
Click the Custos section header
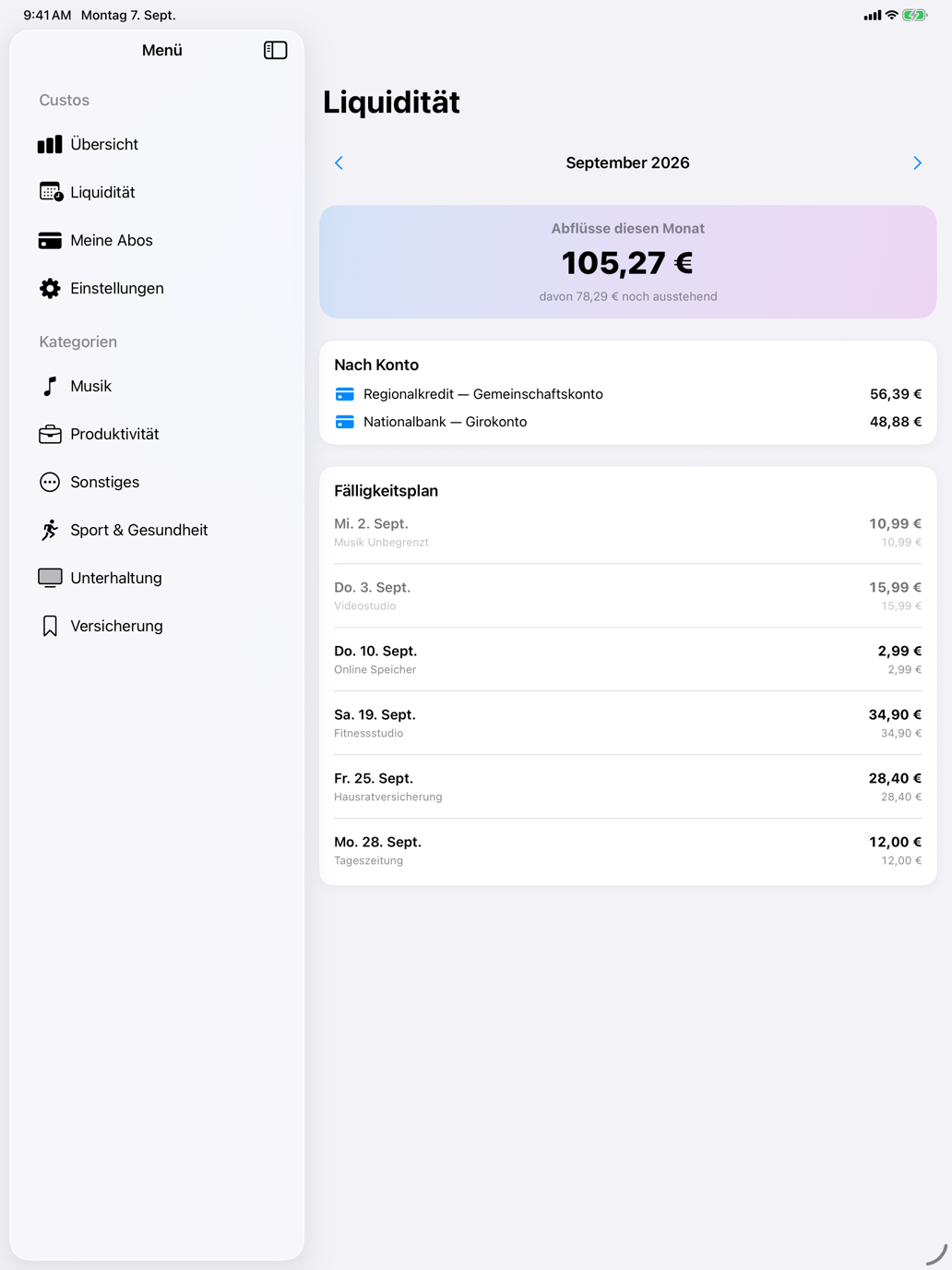pyautogui.click(x=65, y=100)
